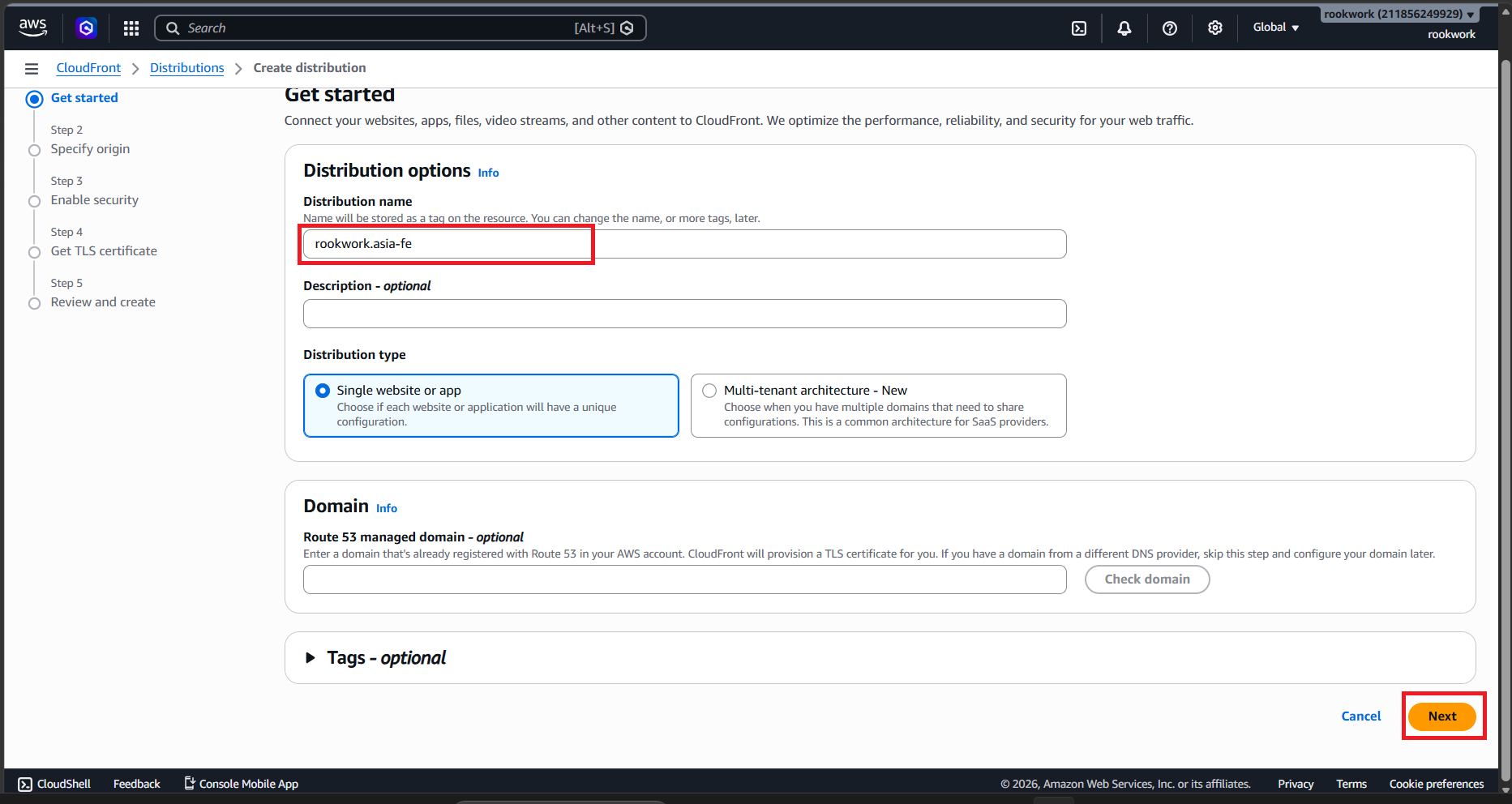Viewport: 1512px width, 804px height.
Task: Select Get started step
Action: 84,98
